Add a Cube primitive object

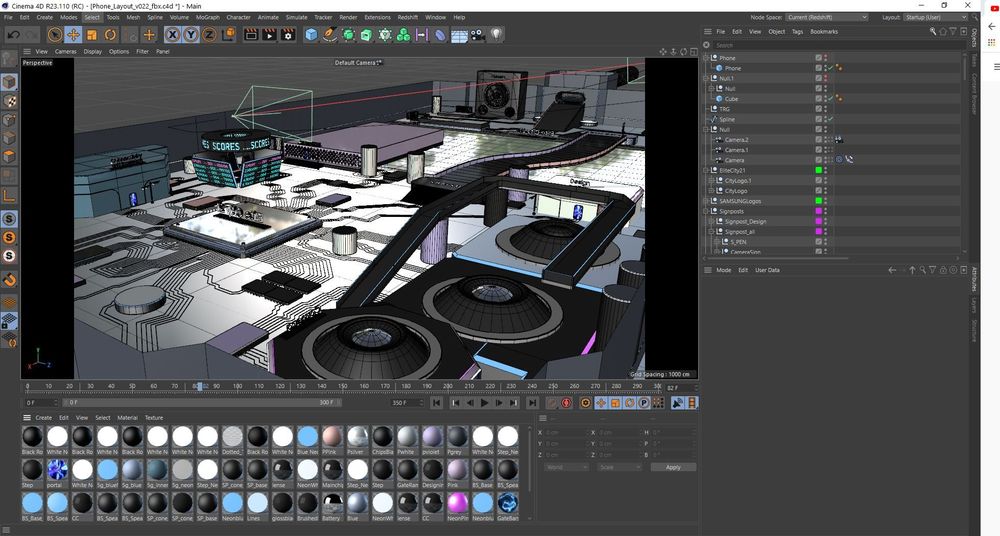pyautogui.click(x=311, y=35)
